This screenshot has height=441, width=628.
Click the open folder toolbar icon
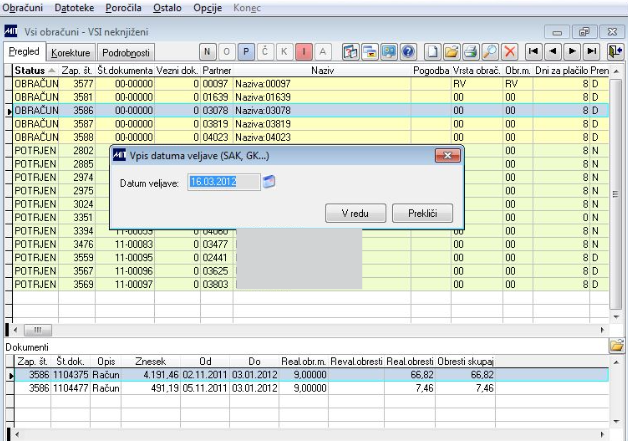coord(451,52)
